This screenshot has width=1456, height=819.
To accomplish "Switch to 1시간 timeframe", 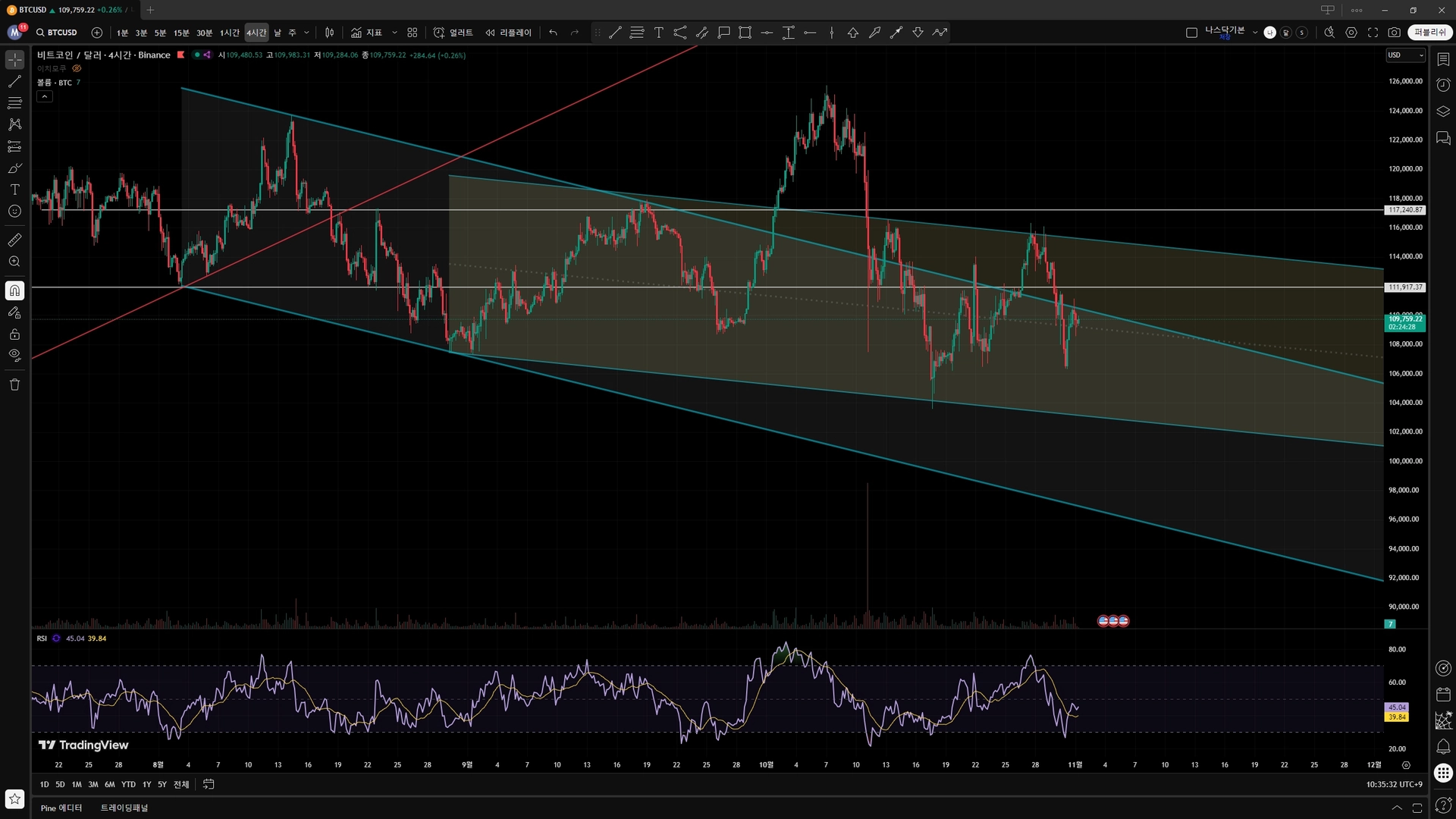I will (229, 33).
